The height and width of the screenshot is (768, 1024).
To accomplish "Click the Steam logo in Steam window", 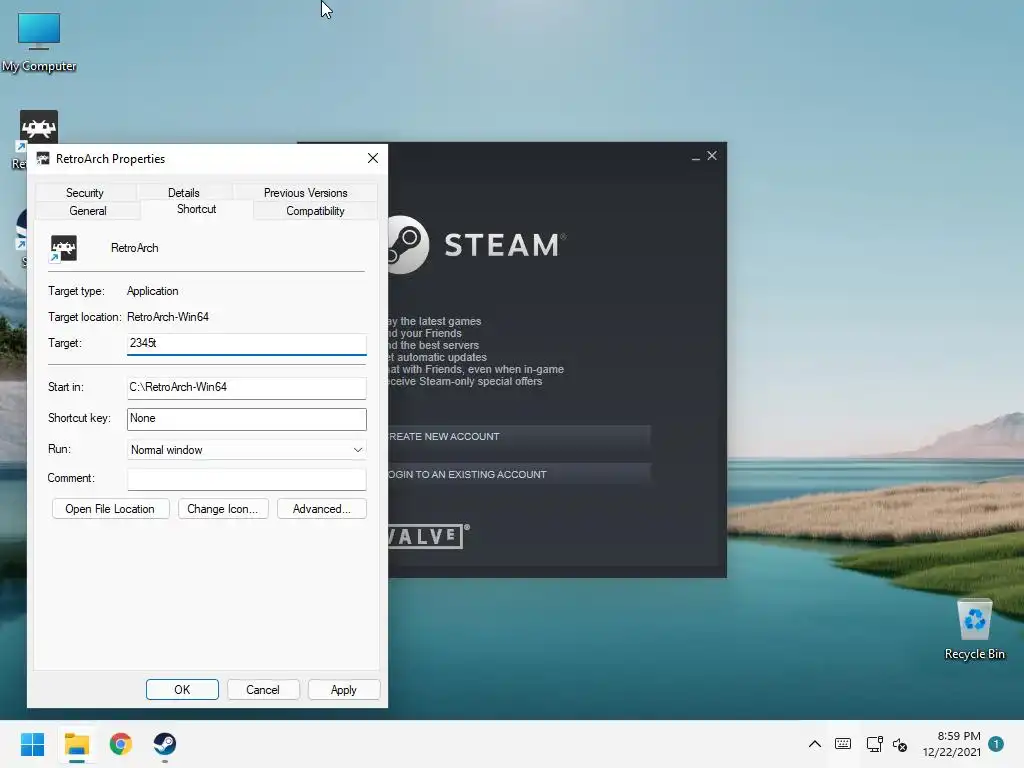I will click(477, 245).
